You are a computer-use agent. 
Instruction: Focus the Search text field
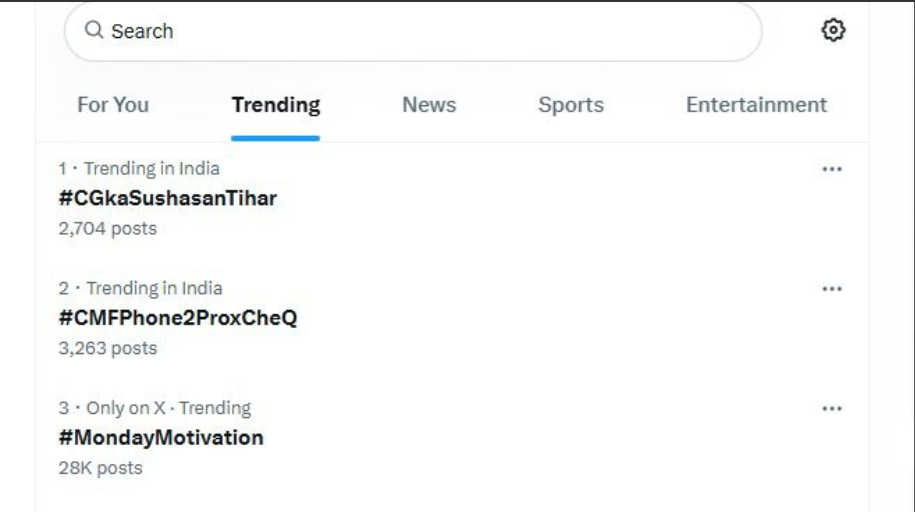click(420, 31)
